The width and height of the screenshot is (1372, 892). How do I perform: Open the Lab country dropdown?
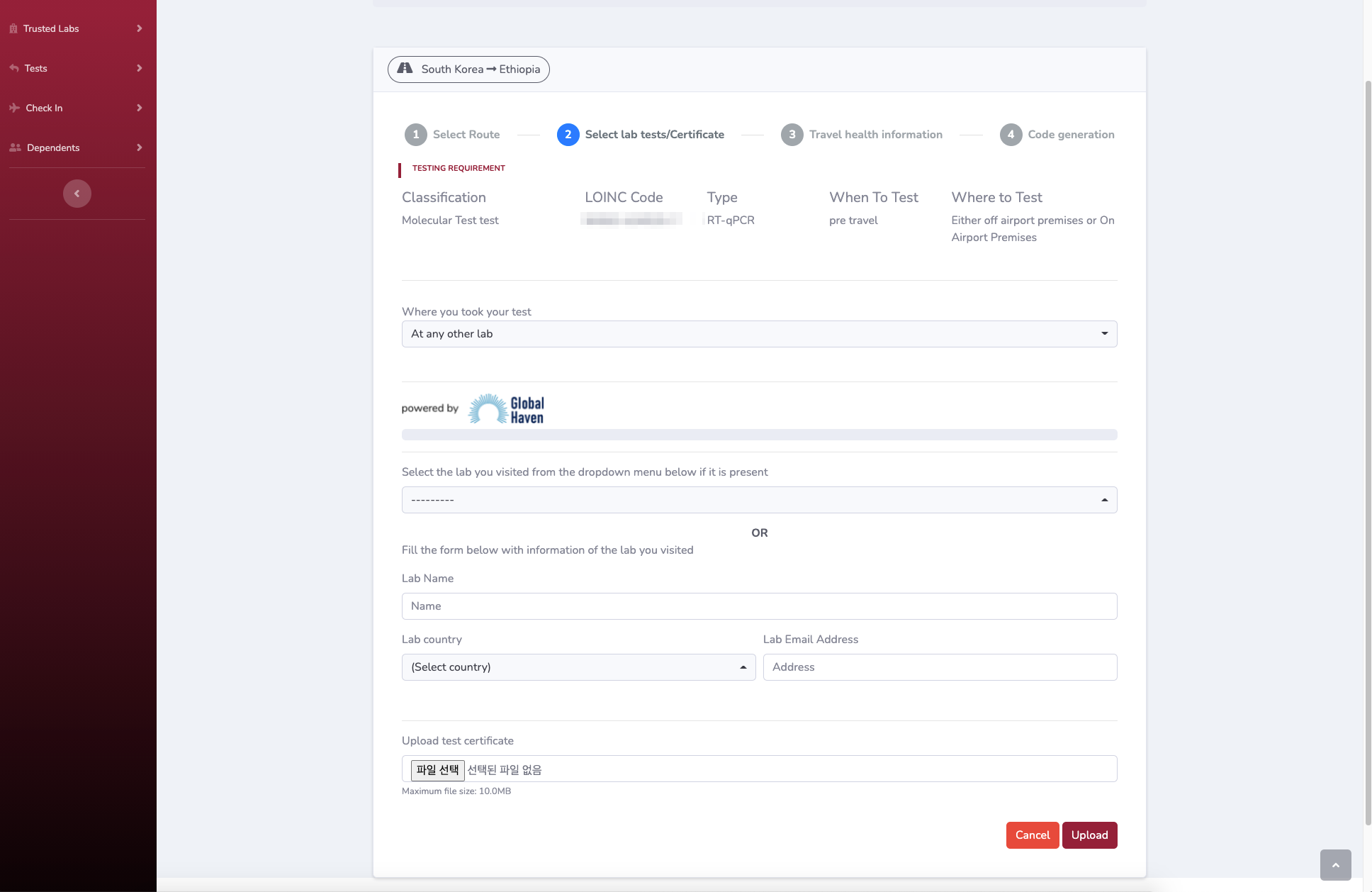tap(578, 667)
